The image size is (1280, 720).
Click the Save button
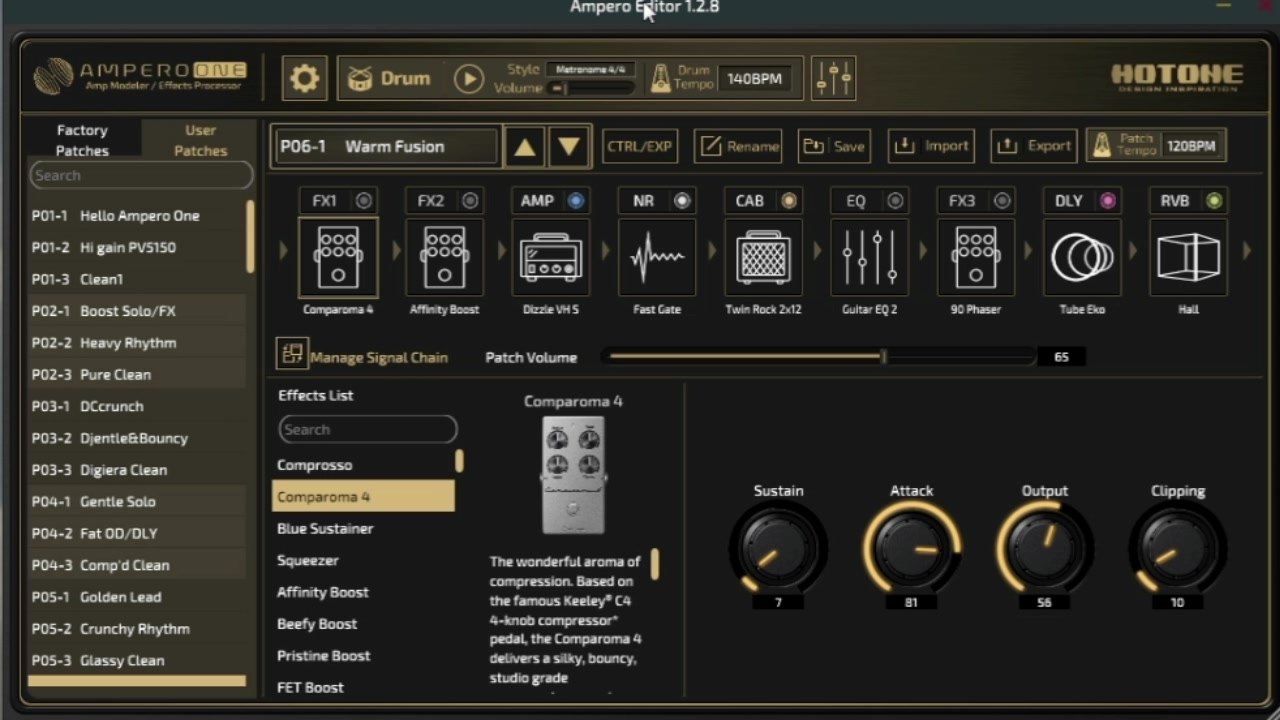coord(834,146)
